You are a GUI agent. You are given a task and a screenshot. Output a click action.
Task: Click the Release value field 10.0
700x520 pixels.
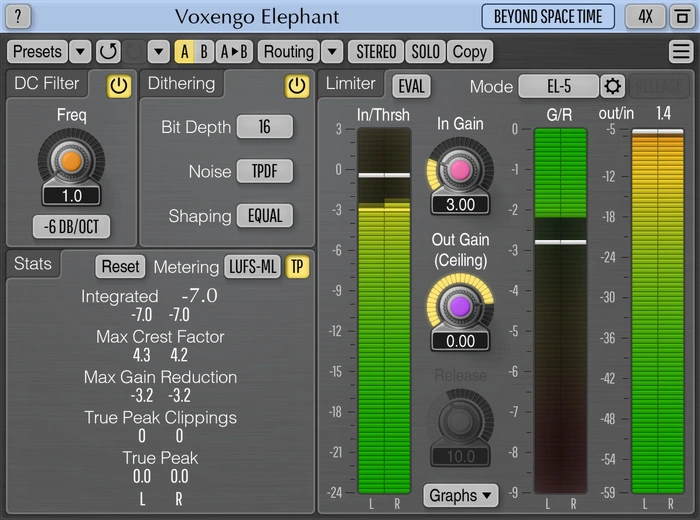[460, 457]
